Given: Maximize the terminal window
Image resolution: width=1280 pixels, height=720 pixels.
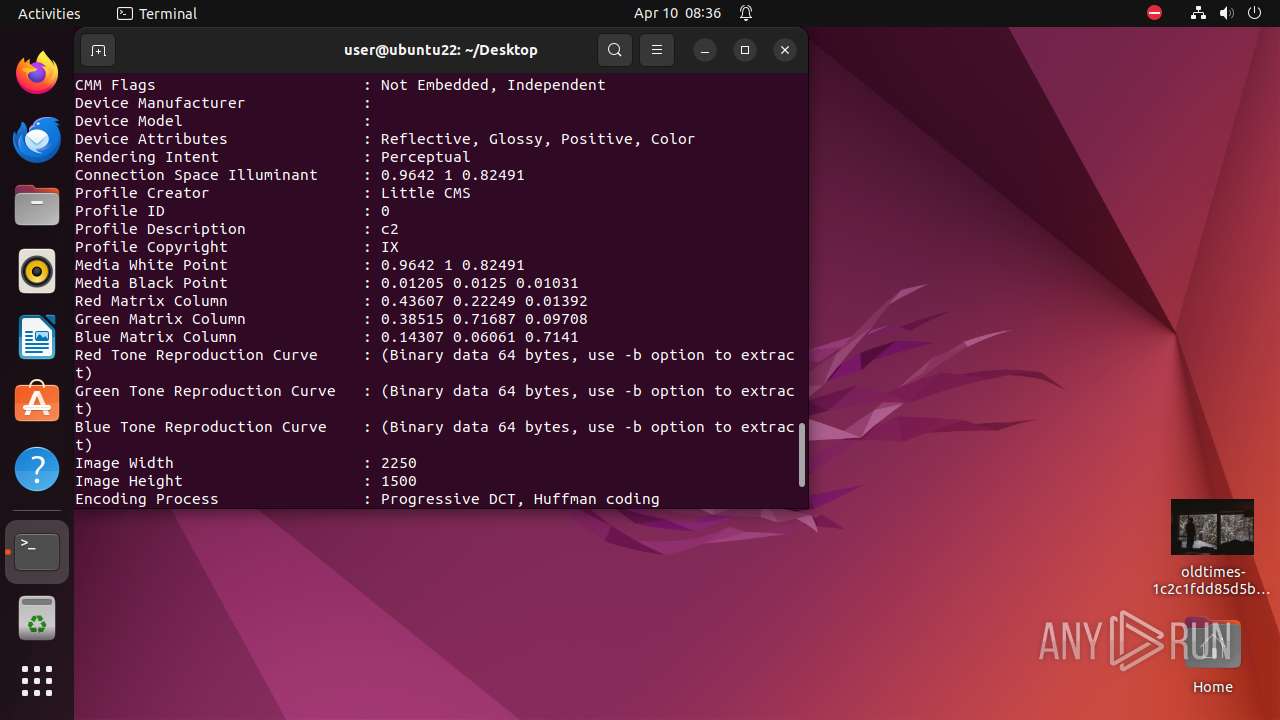Looking at the screenshot, I should (x=745, y=50).
